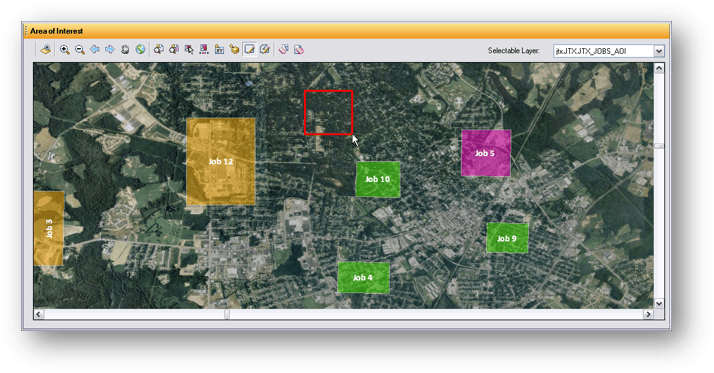Click the Job 12 orange area
Viewport: 714px width, 373px height.
click(x=221, y=162)
